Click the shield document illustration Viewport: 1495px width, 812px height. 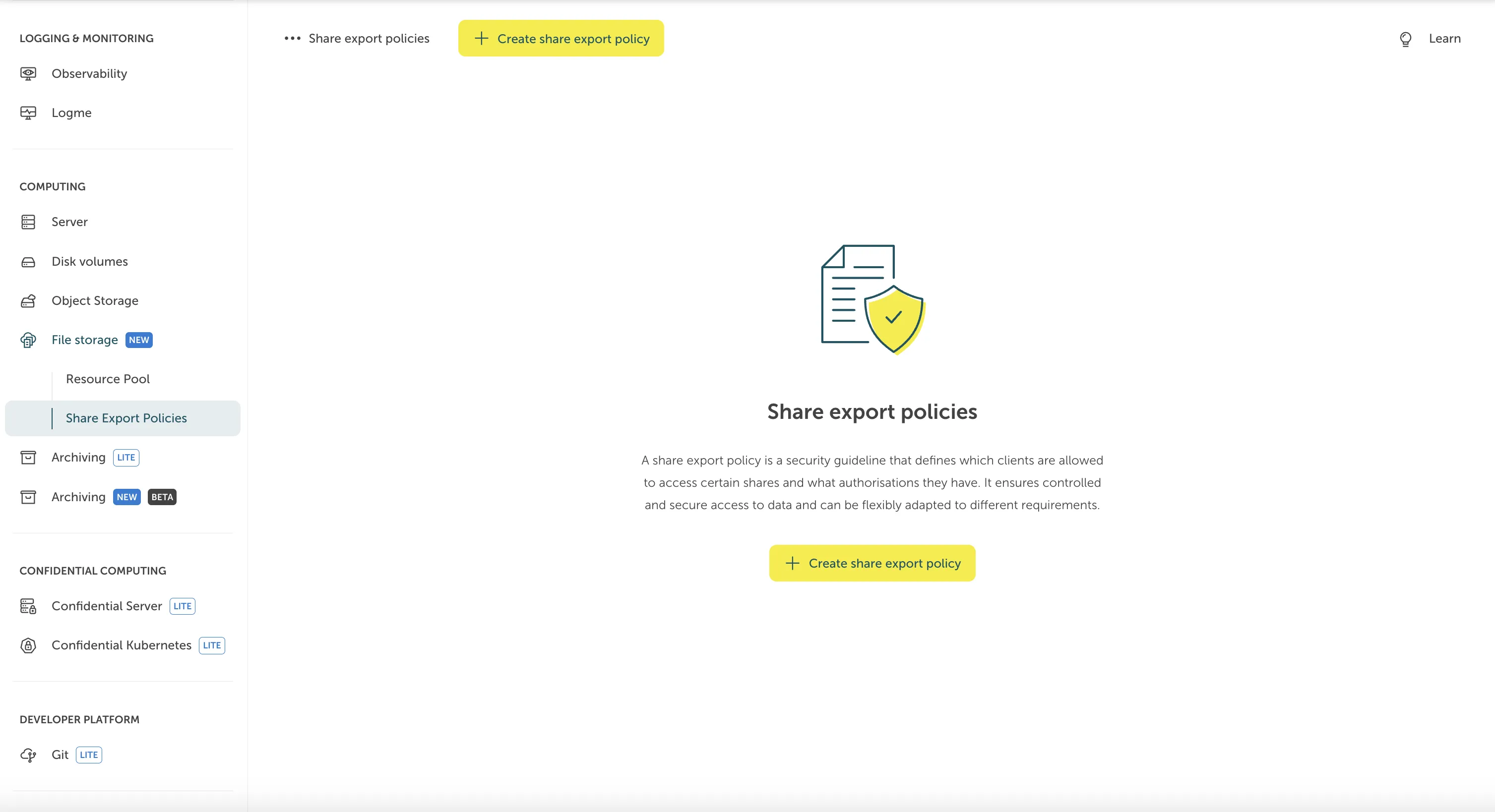click(872, 299)
